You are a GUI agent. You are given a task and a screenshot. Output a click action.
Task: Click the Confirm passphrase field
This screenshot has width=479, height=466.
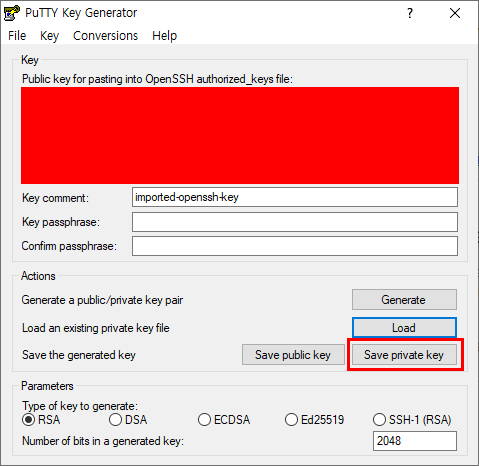point(295,246)
